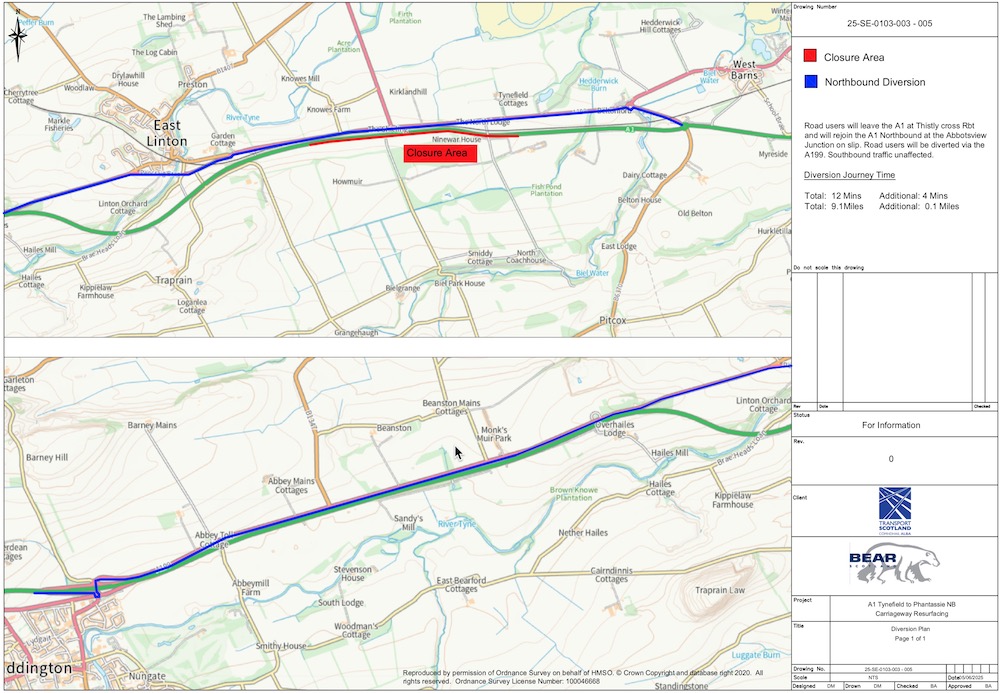1000x693 pixels.
Task: Select the red Closure Area legend swatch
Action: (x=811, y=57)
